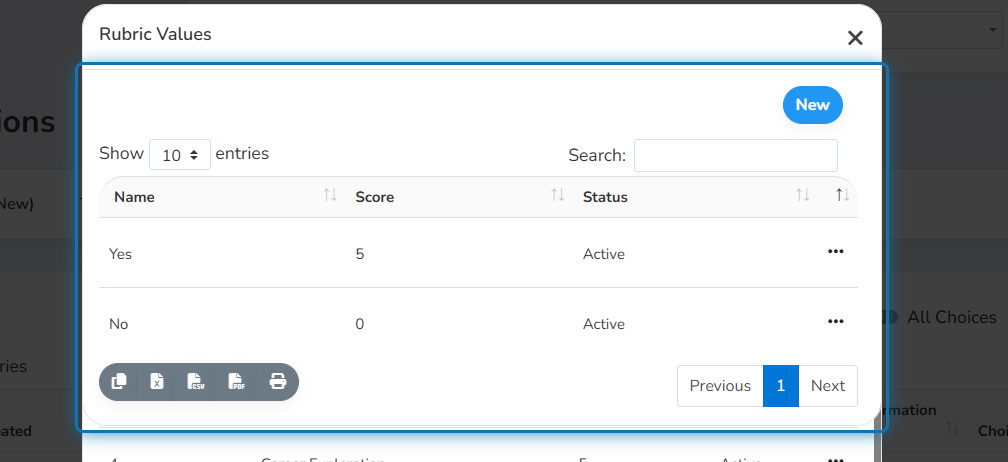
Task: Sort by the last actions column arrows
Action: (843, 195)
